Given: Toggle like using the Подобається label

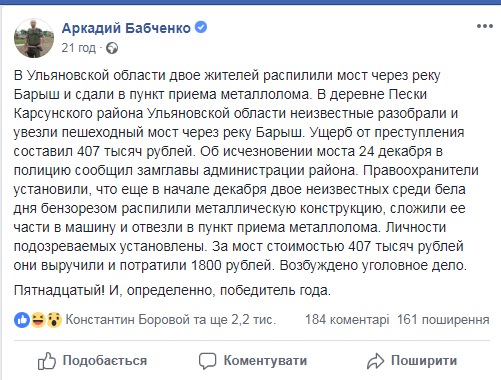Looking at the screenshot, I should click(x=105, y=361).
